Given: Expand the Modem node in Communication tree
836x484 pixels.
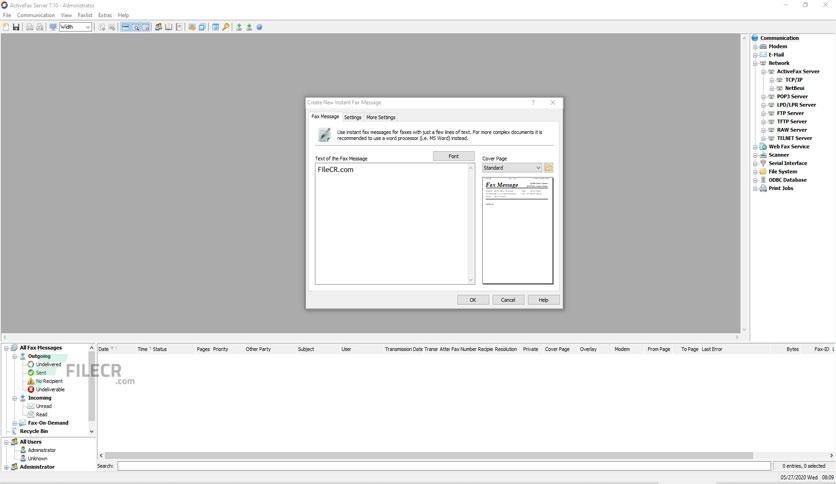Looking at the screenshot, I should (x=755, y=47).
